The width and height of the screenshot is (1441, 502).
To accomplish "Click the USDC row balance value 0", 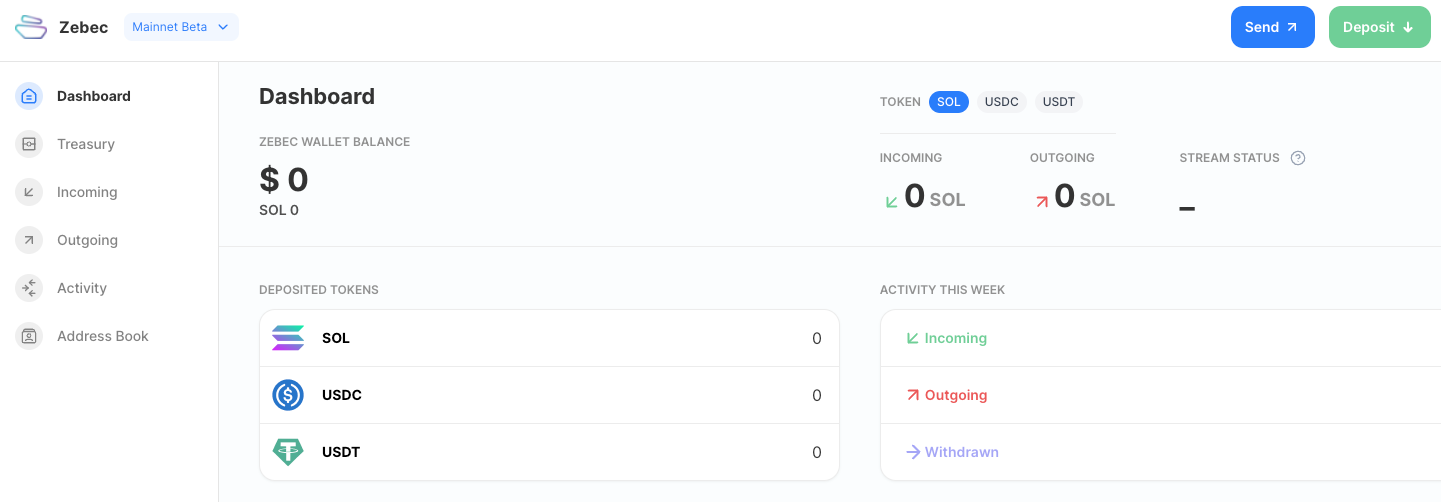I will (817, 395).
